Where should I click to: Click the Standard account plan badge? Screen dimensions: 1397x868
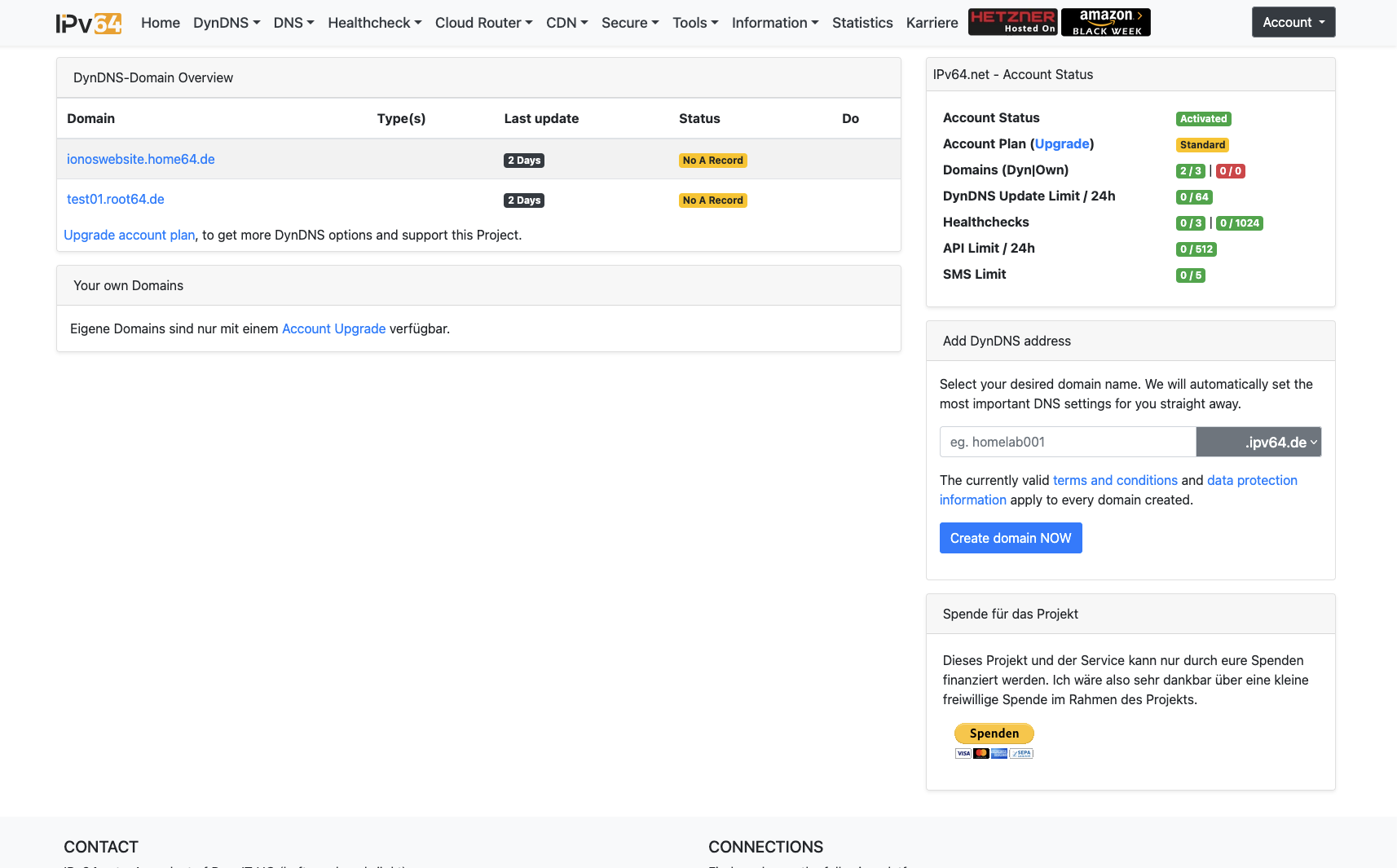click(1202, 145)
